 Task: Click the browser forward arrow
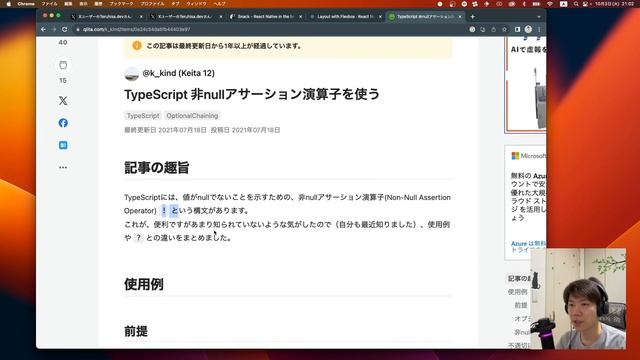tap(54, 29)
